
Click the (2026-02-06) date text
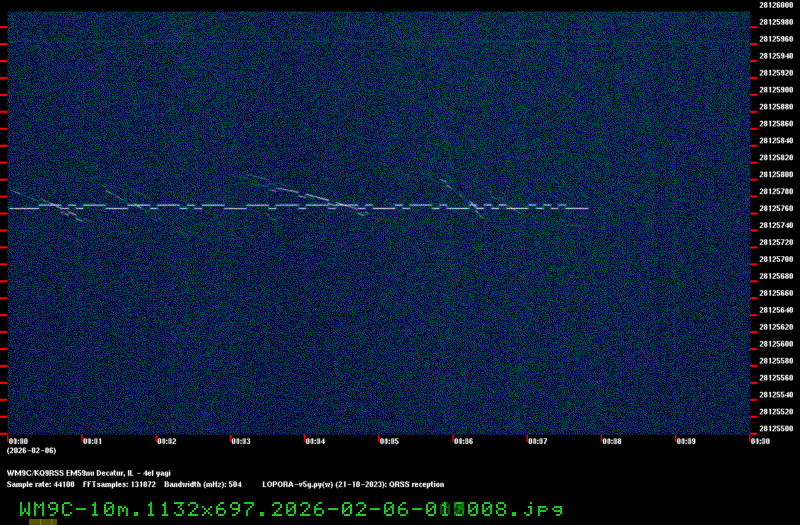click(32, 451)
